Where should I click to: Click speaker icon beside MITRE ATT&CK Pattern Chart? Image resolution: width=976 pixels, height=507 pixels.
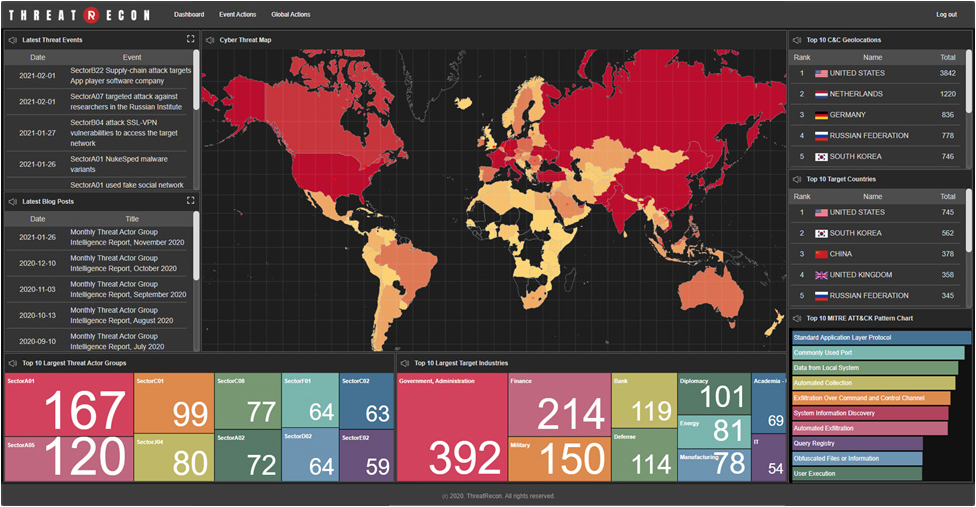(797, 319)
